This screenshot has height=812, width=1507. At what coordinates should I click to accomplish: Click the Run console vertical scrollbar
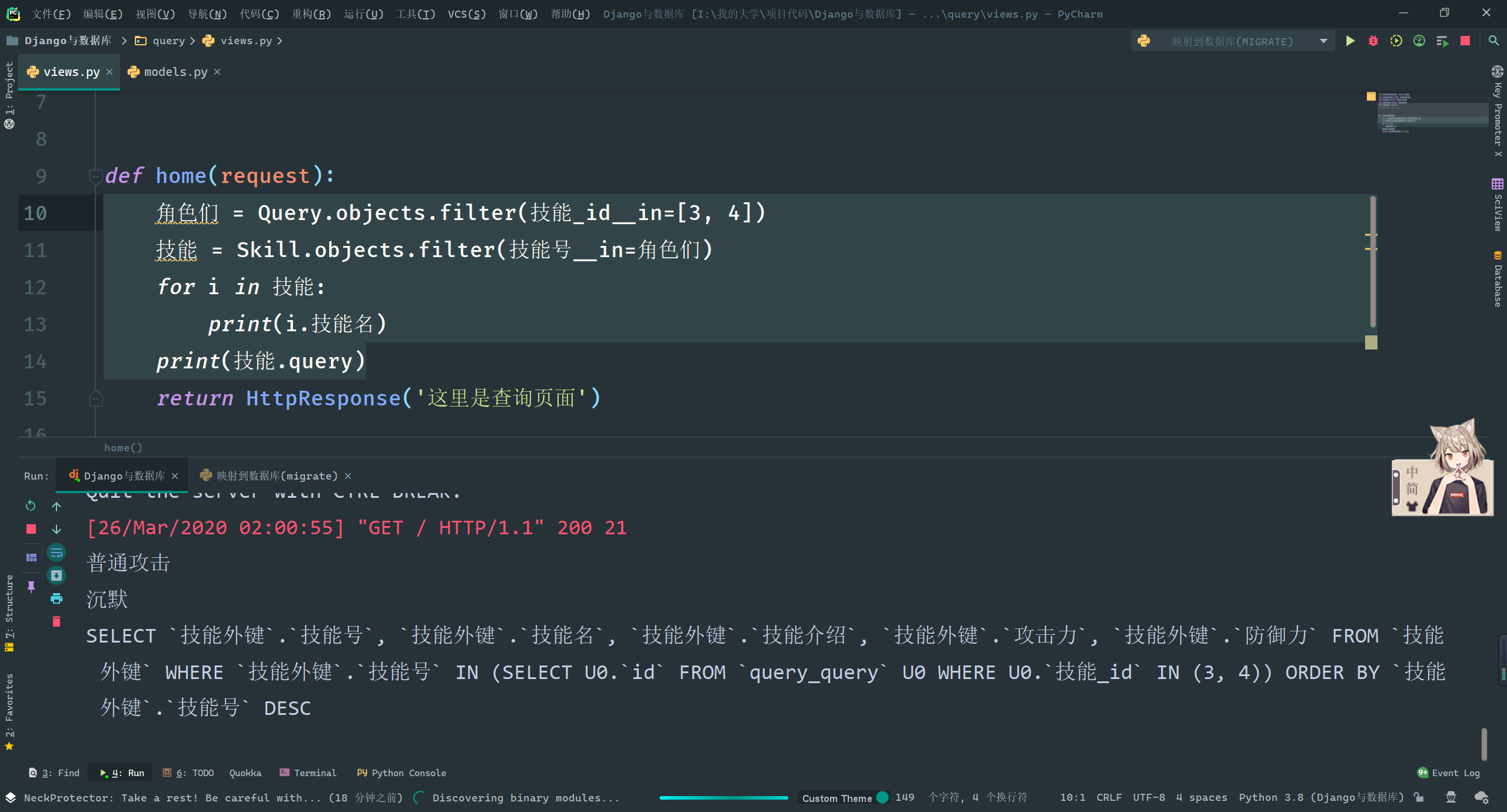(1483, 744)
